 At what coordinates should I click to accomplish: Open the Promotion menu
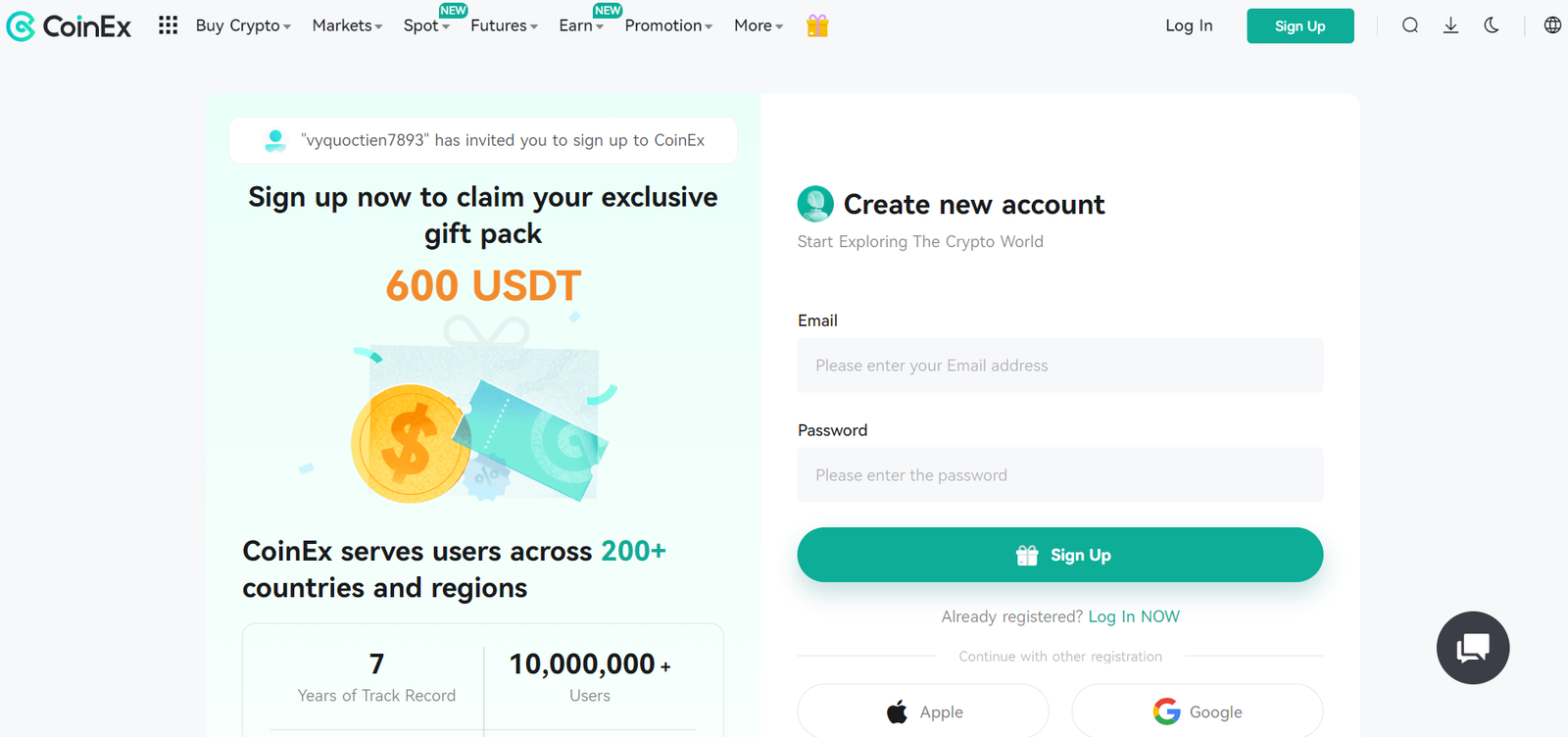664,25
